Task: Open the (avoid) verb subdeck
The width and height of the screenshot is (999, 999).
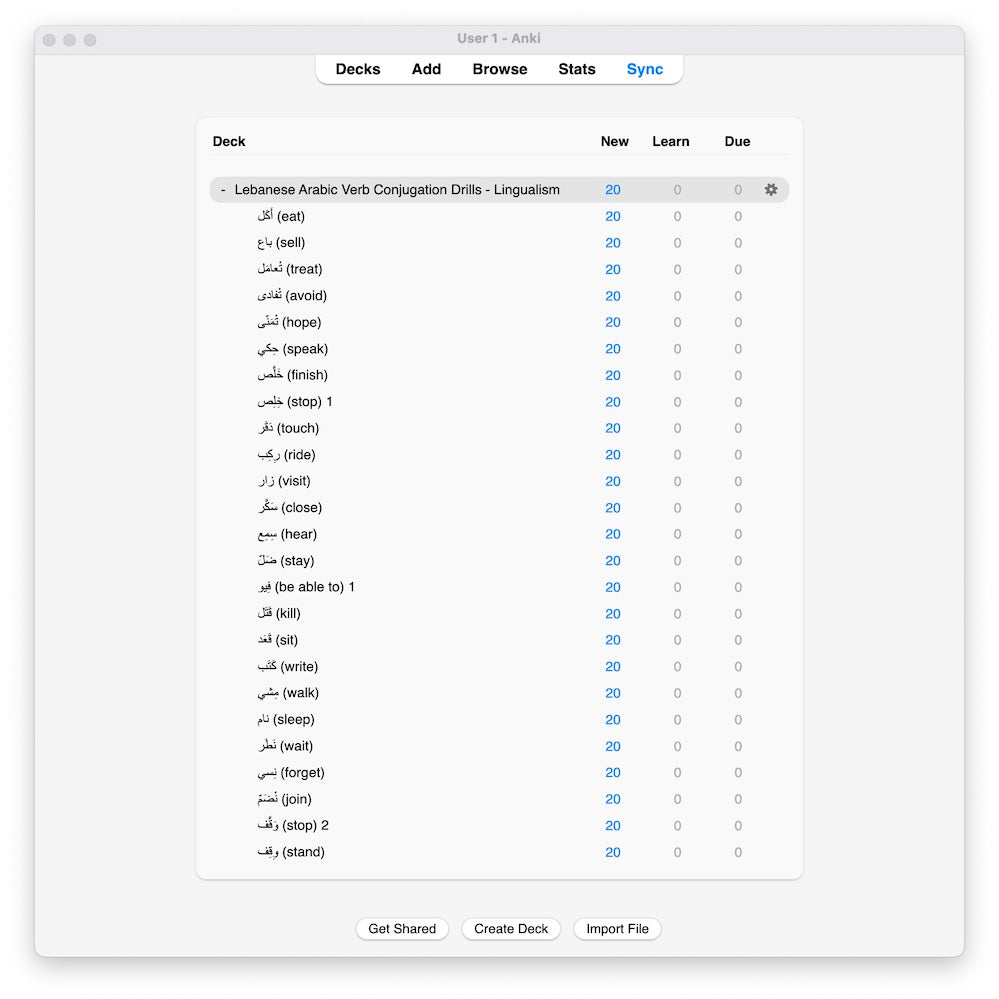Action: point(292,296)
